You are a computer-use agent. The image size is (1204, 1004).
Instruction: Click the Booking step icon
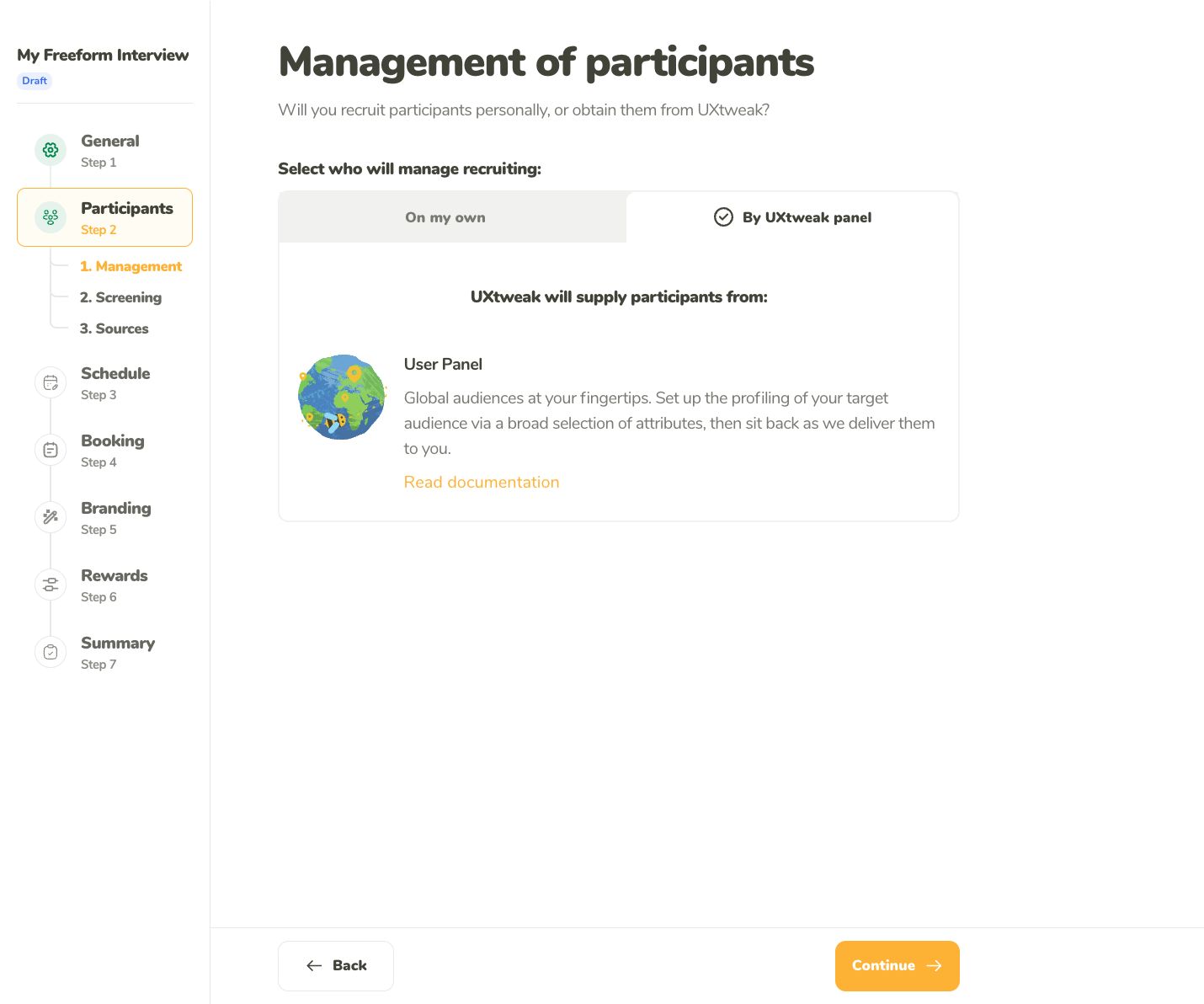51,450
